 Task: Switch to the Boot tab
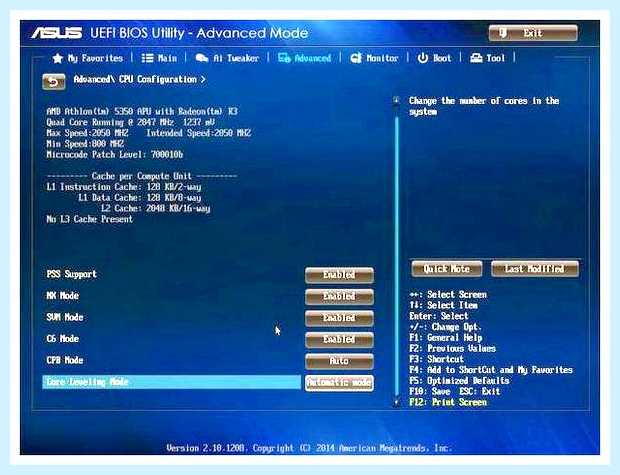(435, 58)
